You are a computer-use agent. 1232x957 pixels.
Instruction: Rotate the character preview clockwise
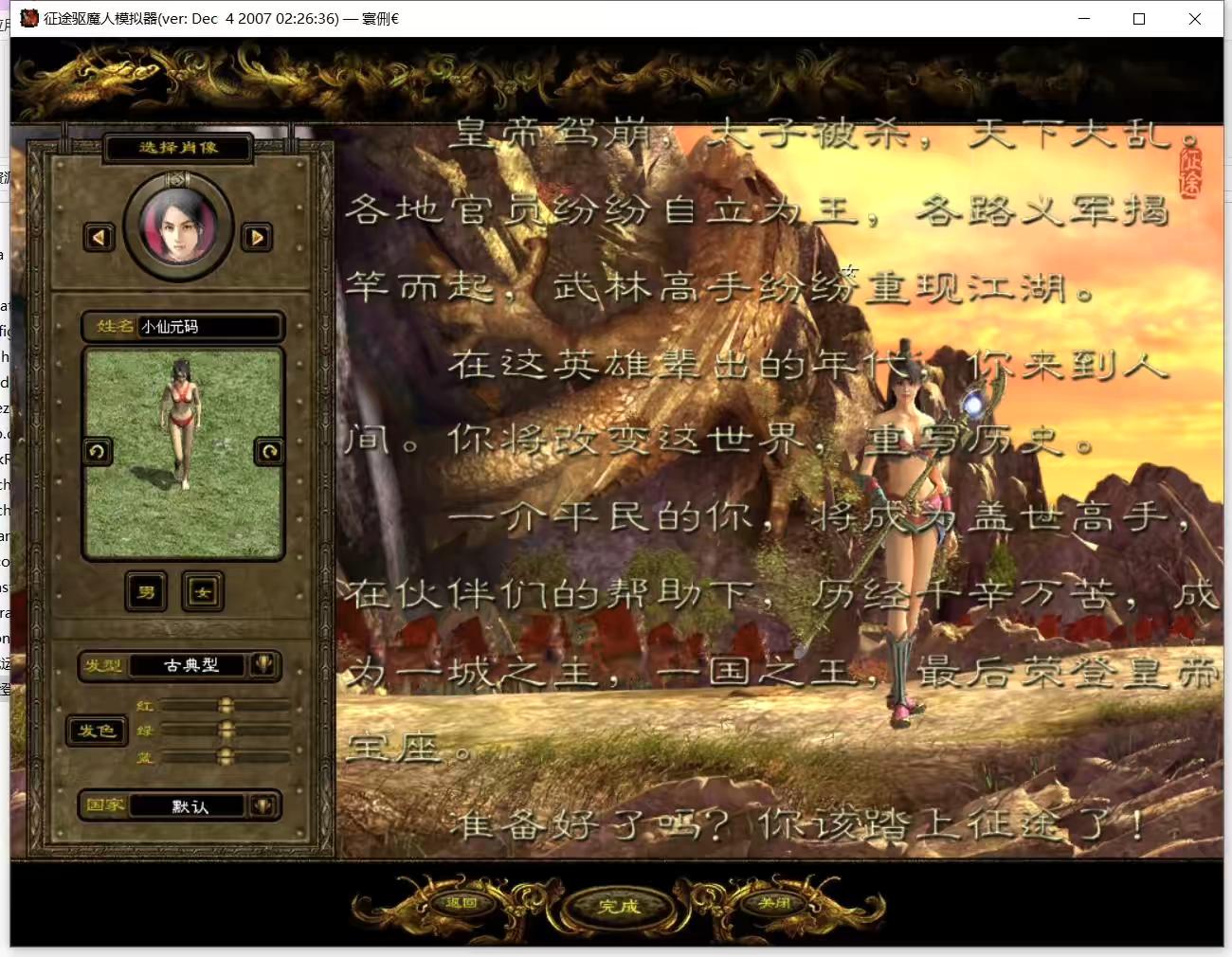tap(269, 451)
